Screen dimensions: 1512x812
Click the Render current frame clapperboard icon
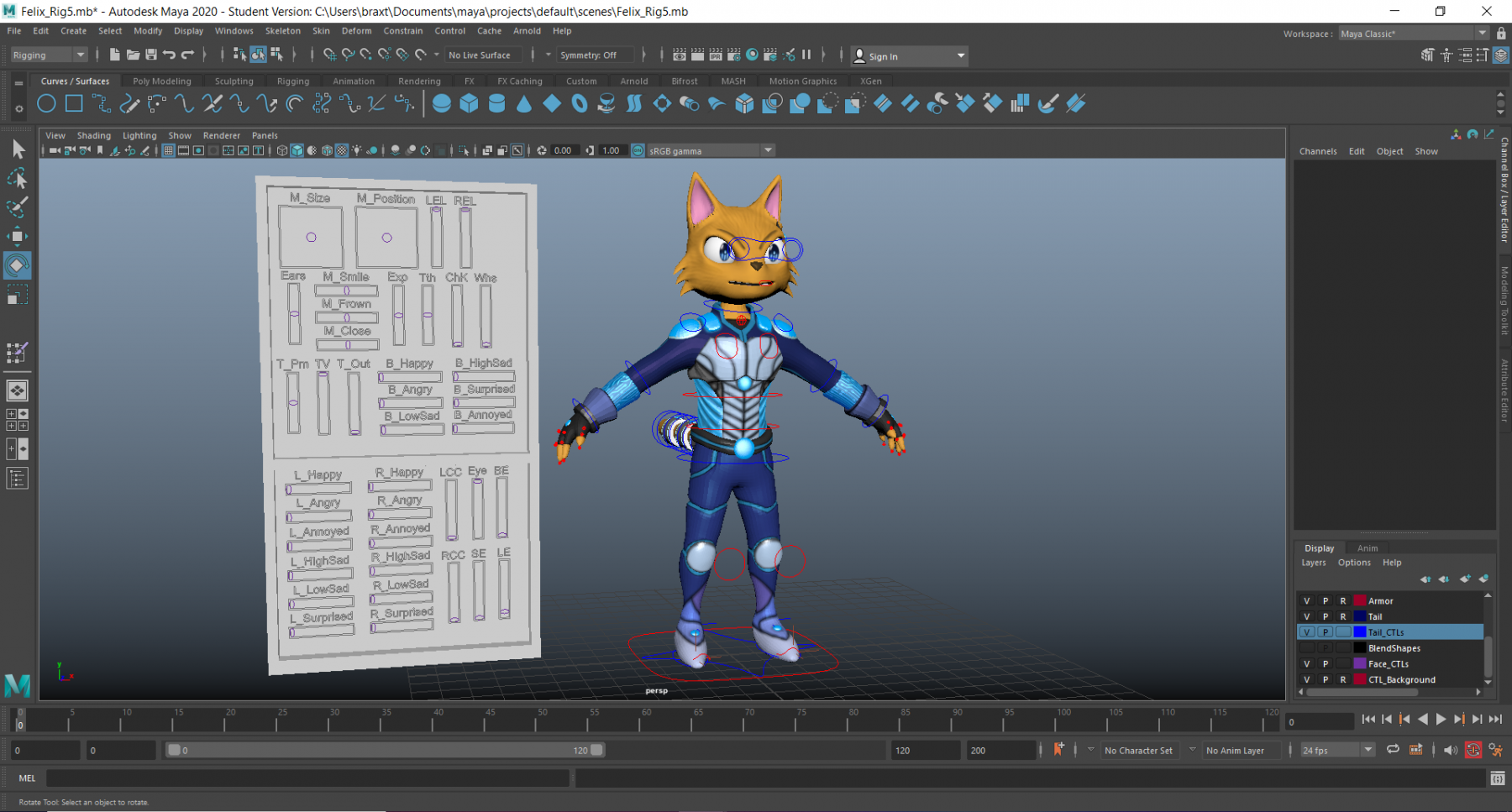(697, 55)
